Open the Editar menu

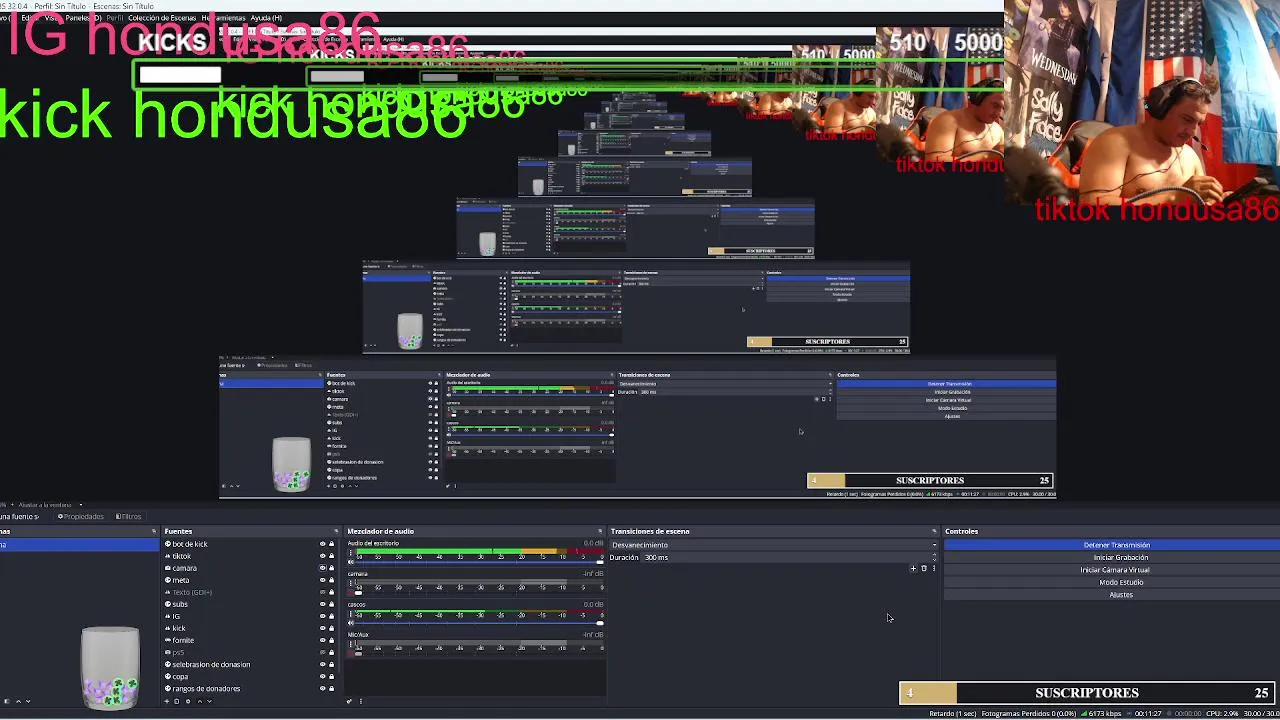(x=30, y=18)
